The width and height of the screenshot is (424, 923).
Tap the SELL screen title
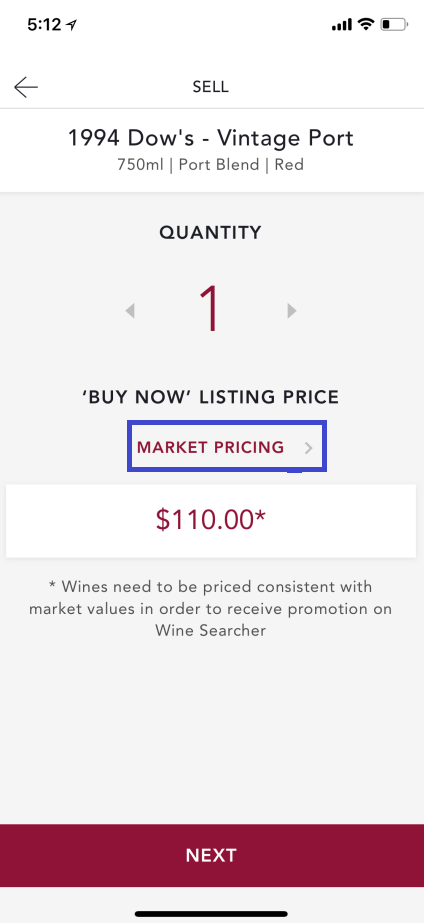coord(211,87)
